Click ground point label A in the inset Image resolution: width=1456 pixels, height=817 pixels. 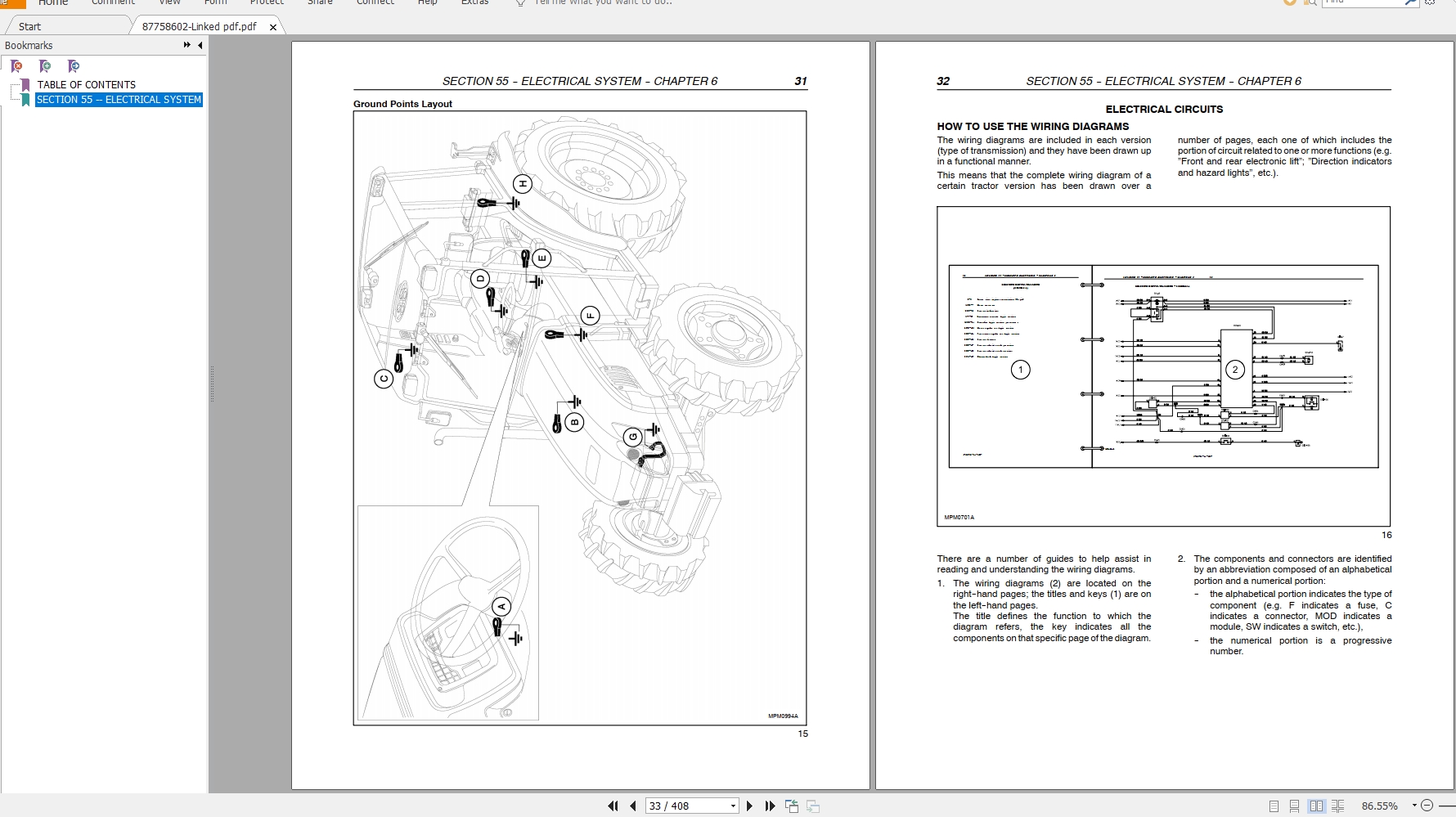pos(501,607)
